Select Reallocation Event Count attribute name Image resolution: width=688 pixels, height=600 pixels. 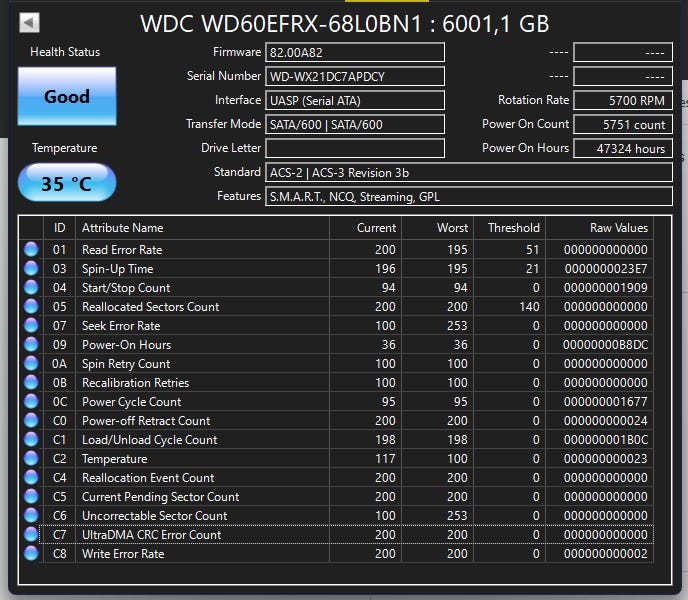148,478
